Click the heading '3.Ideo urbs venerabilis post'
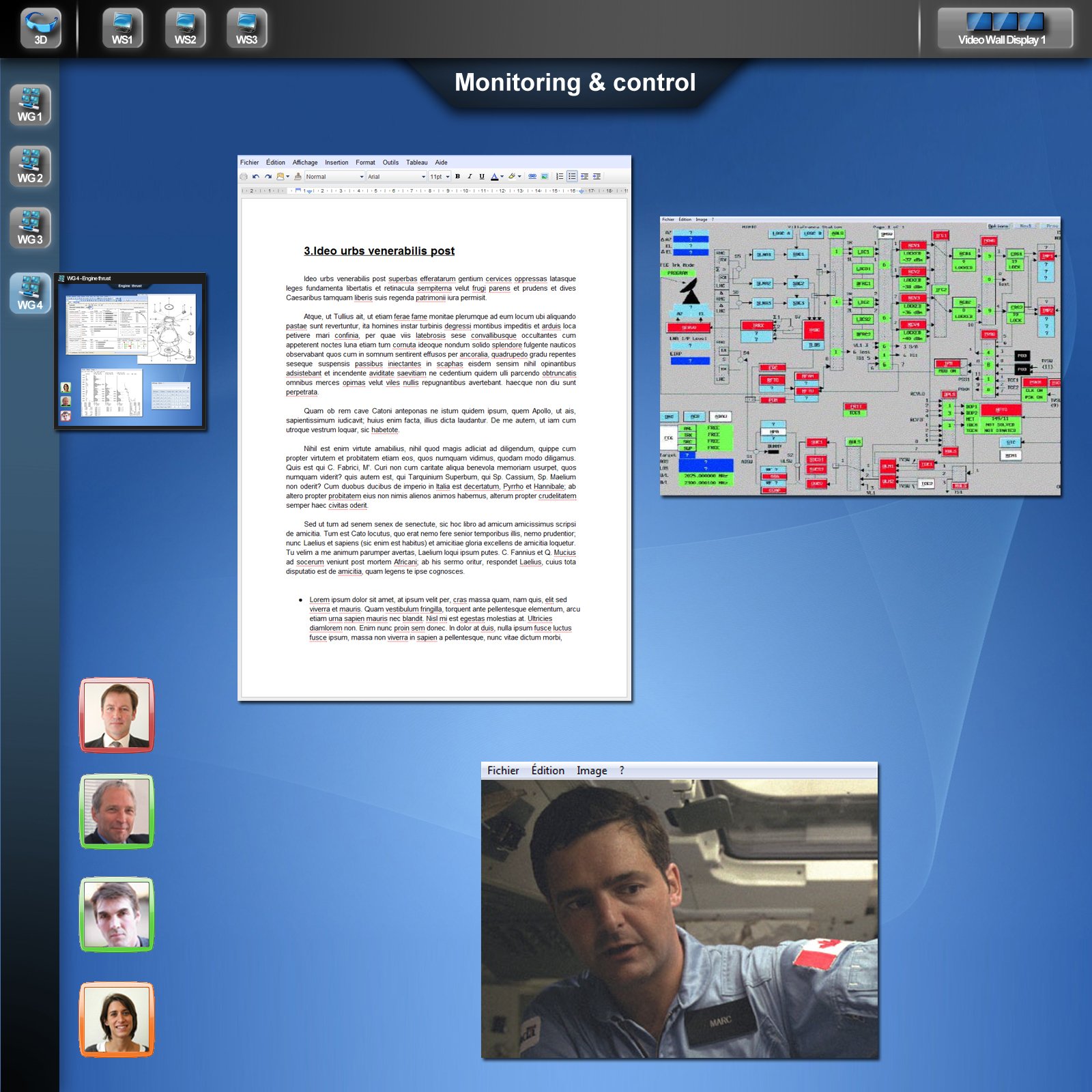 point(379,251)
